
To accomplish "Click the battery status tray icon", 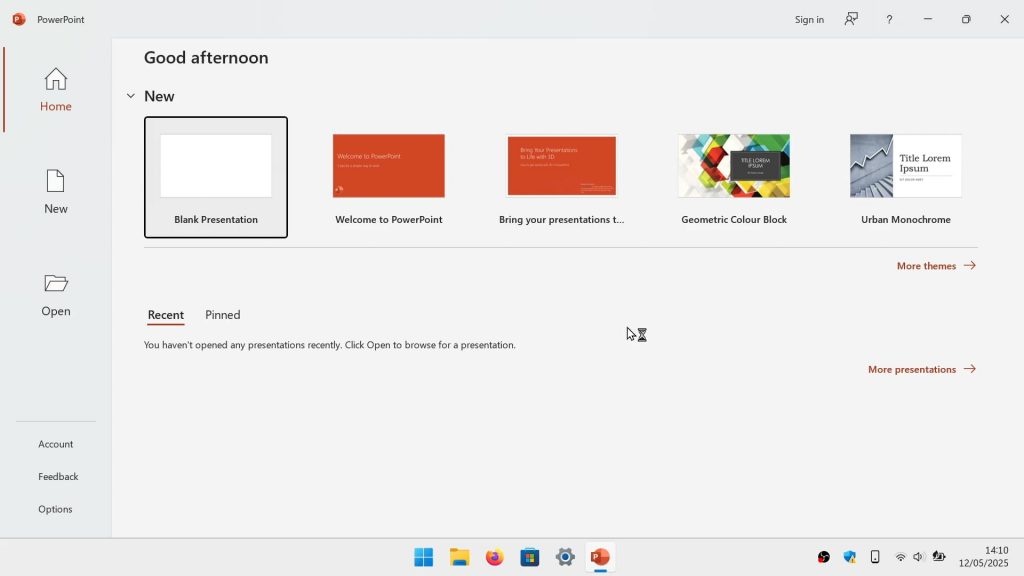I will [x=939, y=557].
